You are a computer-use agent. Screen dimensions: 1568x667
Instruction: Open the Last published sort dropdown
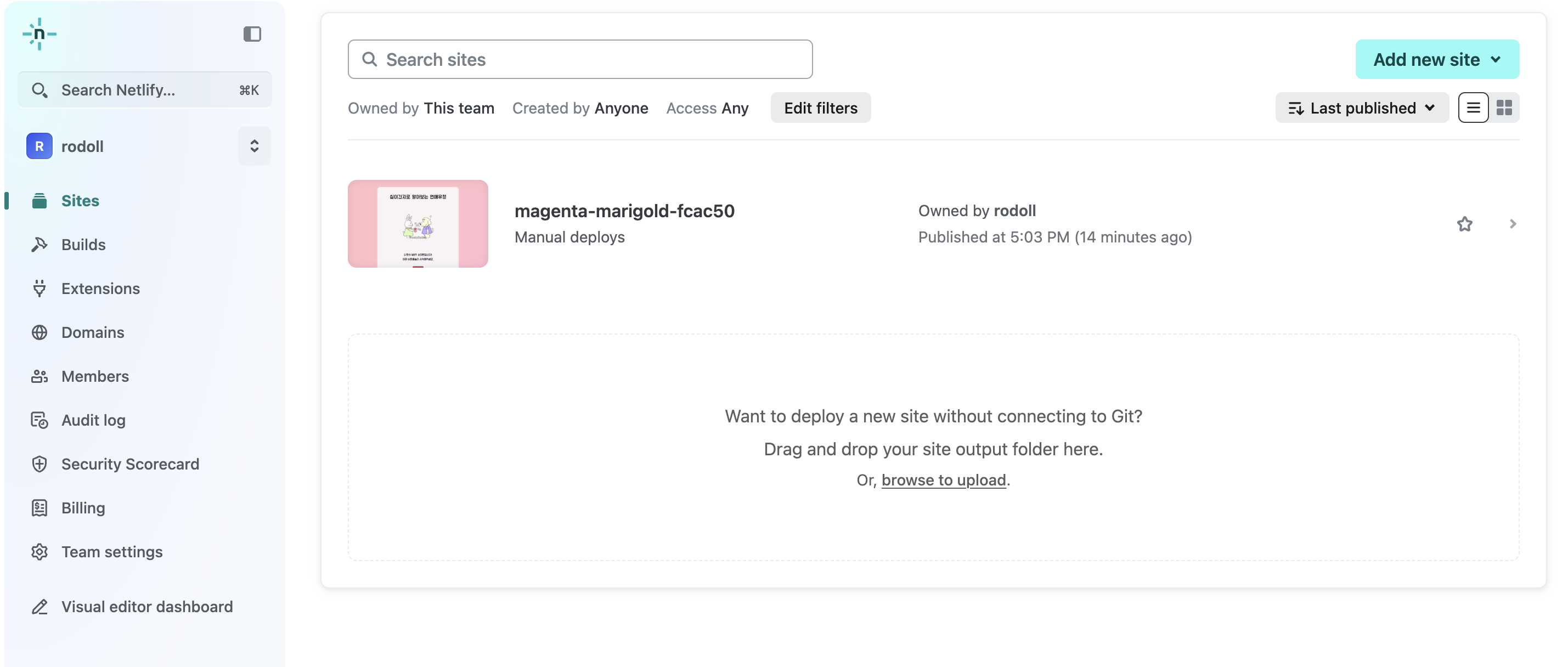point(1361,108)
